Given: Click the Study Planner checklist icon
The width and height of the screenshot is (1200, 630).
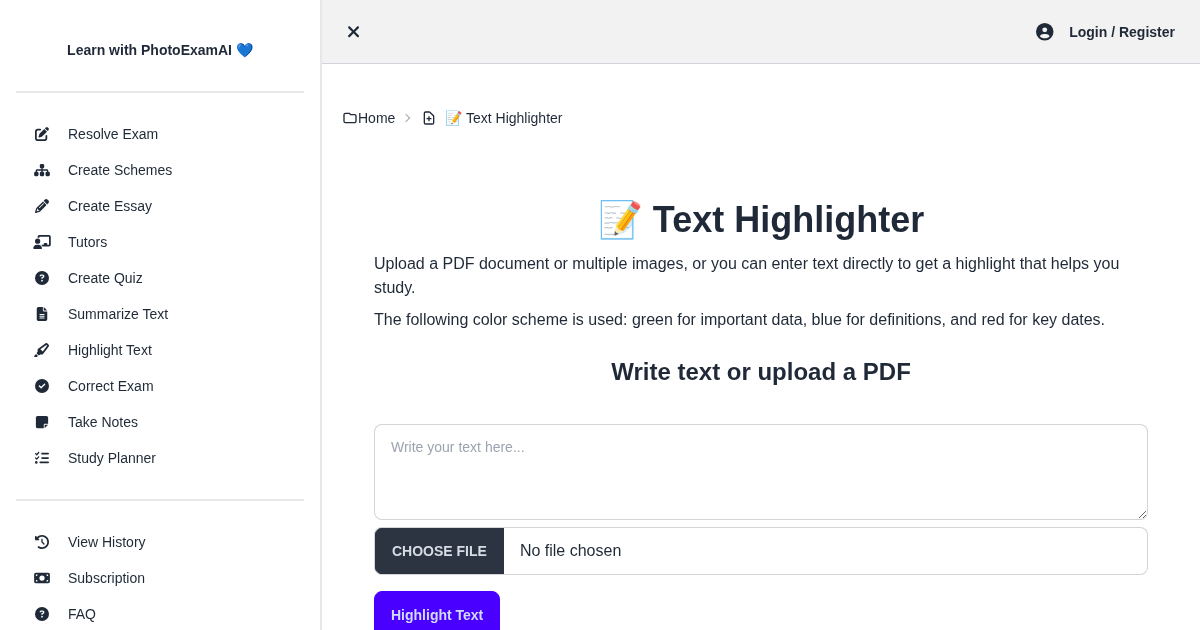Looking at the screenshot, I should [42, 458].
